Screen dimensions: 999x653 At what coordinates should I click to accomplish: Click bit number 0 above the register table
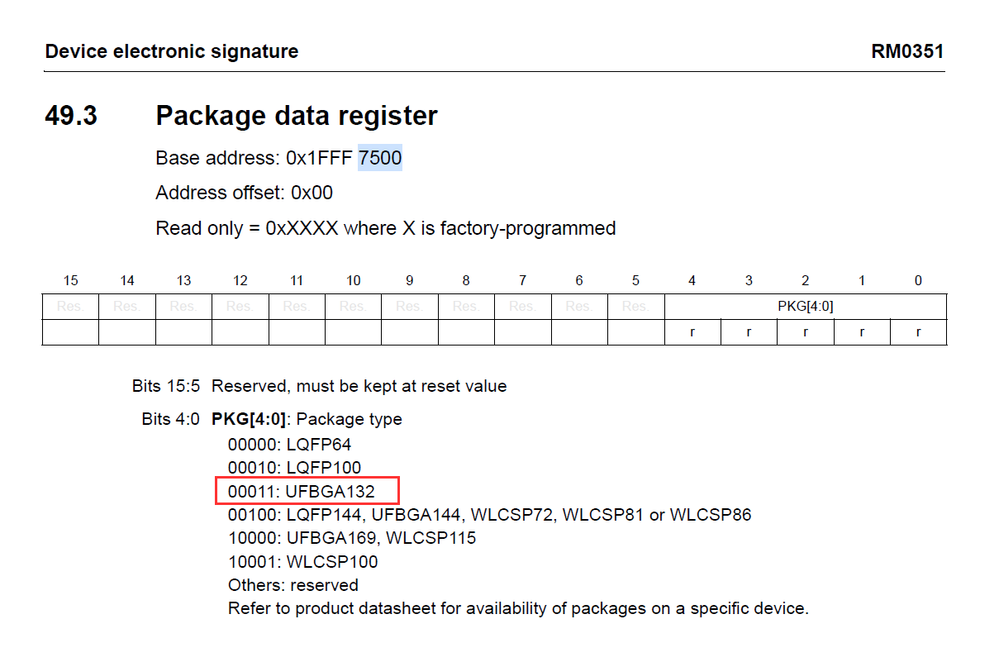918,281
